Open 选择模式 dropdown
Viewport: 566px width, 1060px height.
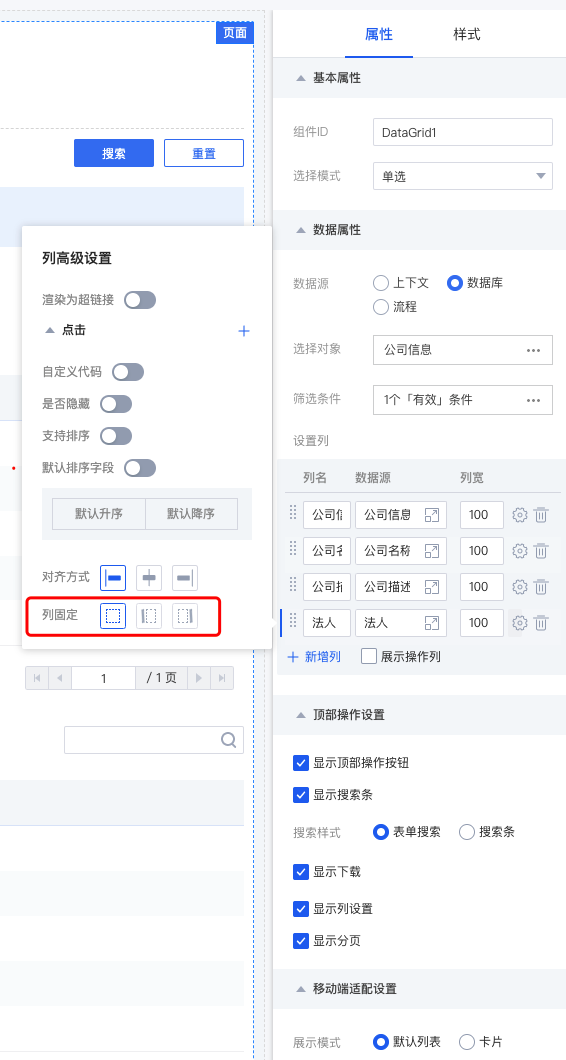[x=463, y=176]
